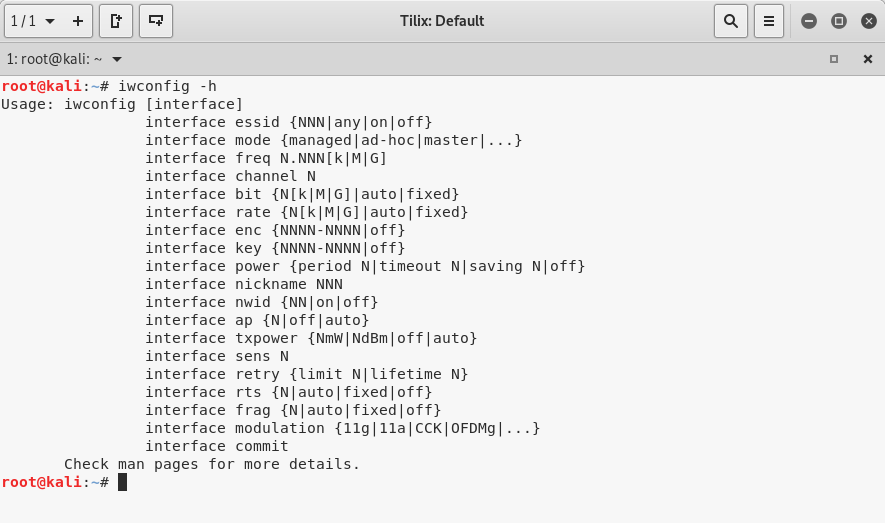This screenshot has width=885, height=523.
Task: Click the typed iwconfig -h command
Action: point(167,86)
